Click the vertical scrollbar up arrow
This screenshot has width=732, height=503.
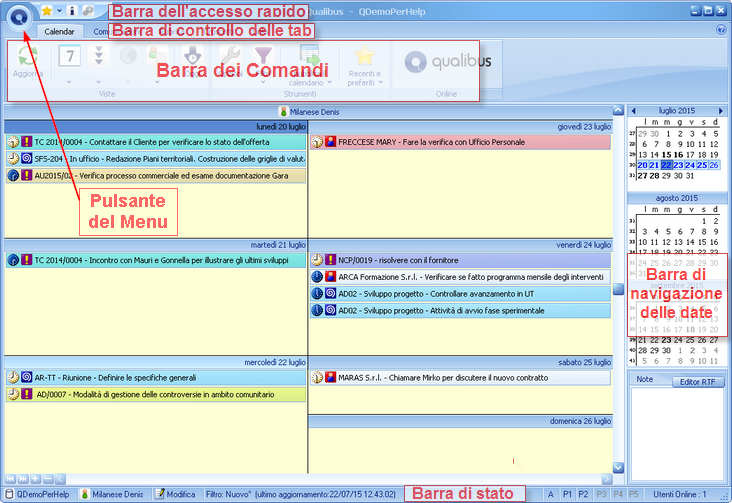[619, 111]
